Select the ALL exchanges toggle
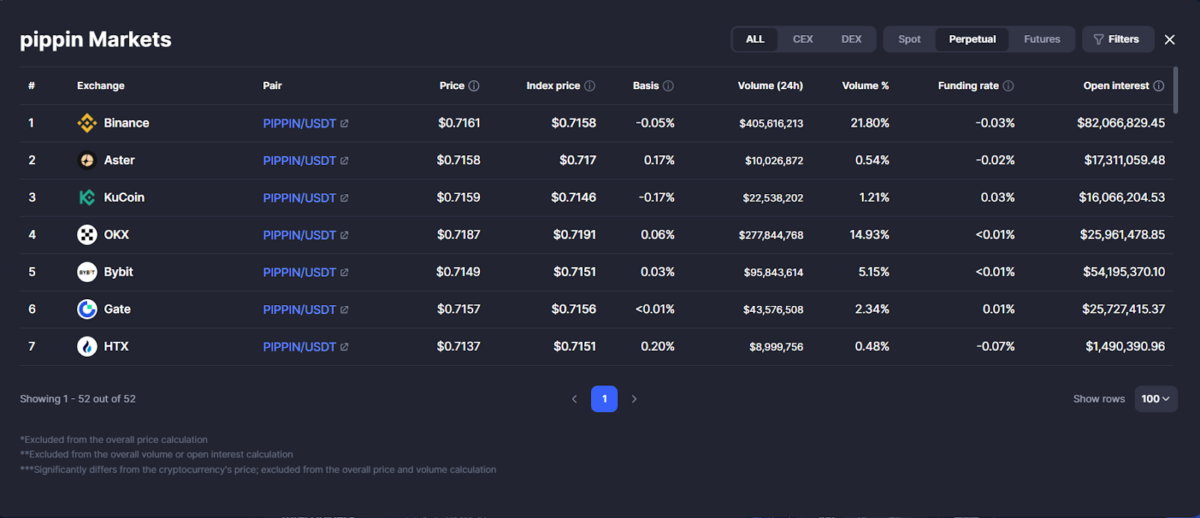 coord(755,39)
